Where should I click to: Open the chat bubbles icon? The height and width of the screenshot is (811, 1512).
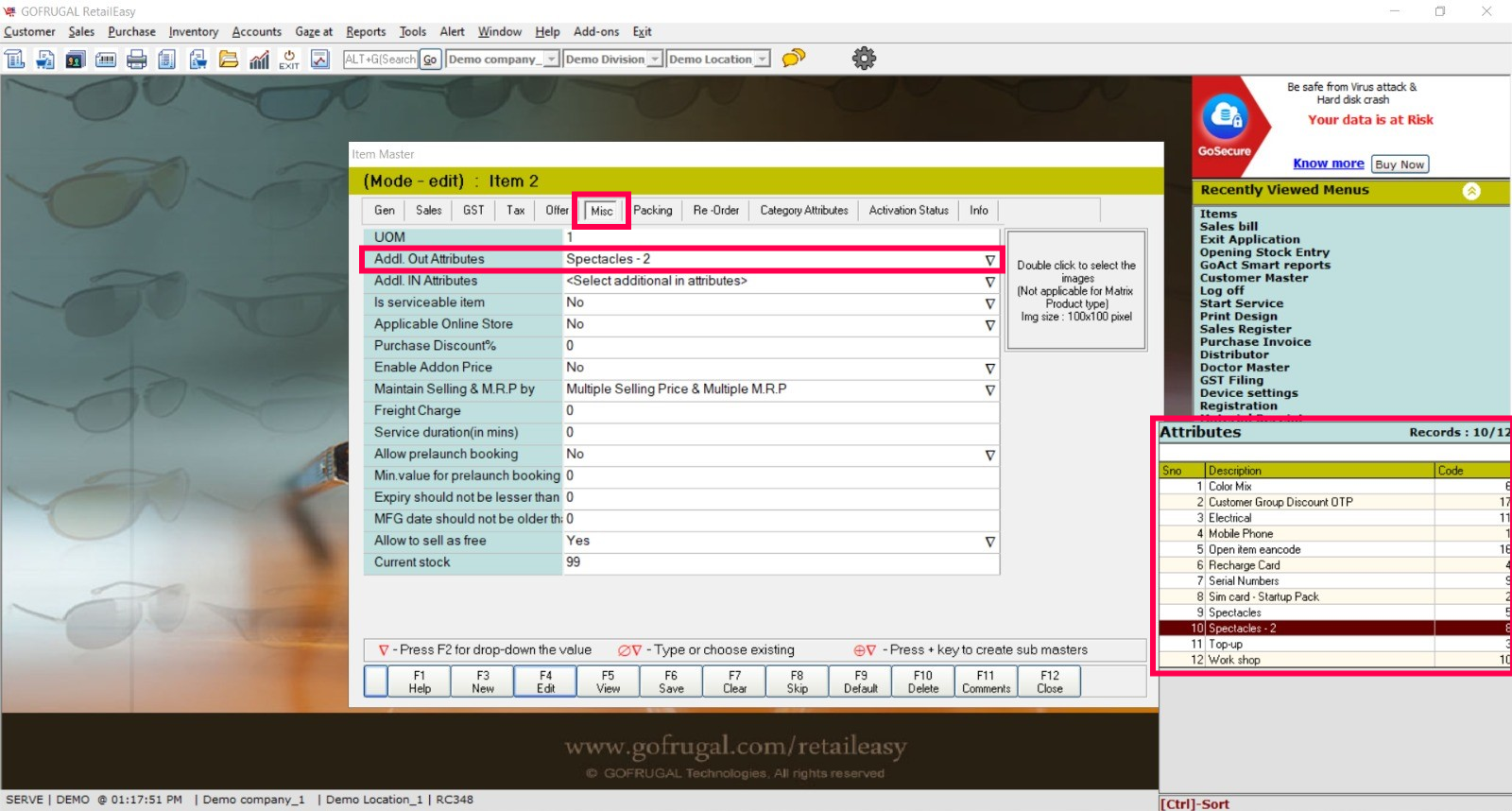coord(794,59)
